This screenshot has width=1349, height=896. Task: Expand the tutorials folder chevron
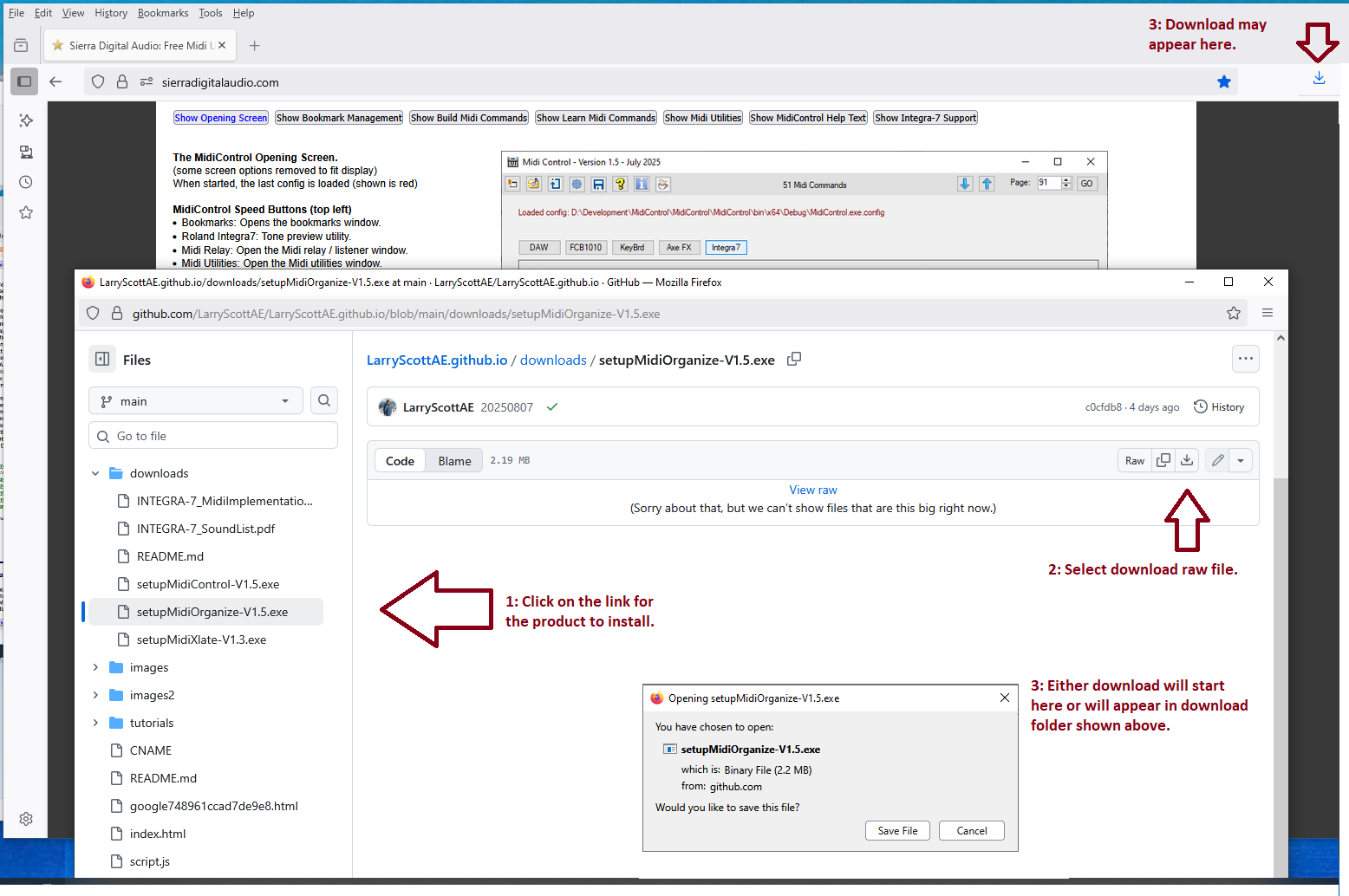[x=95, y=723]
